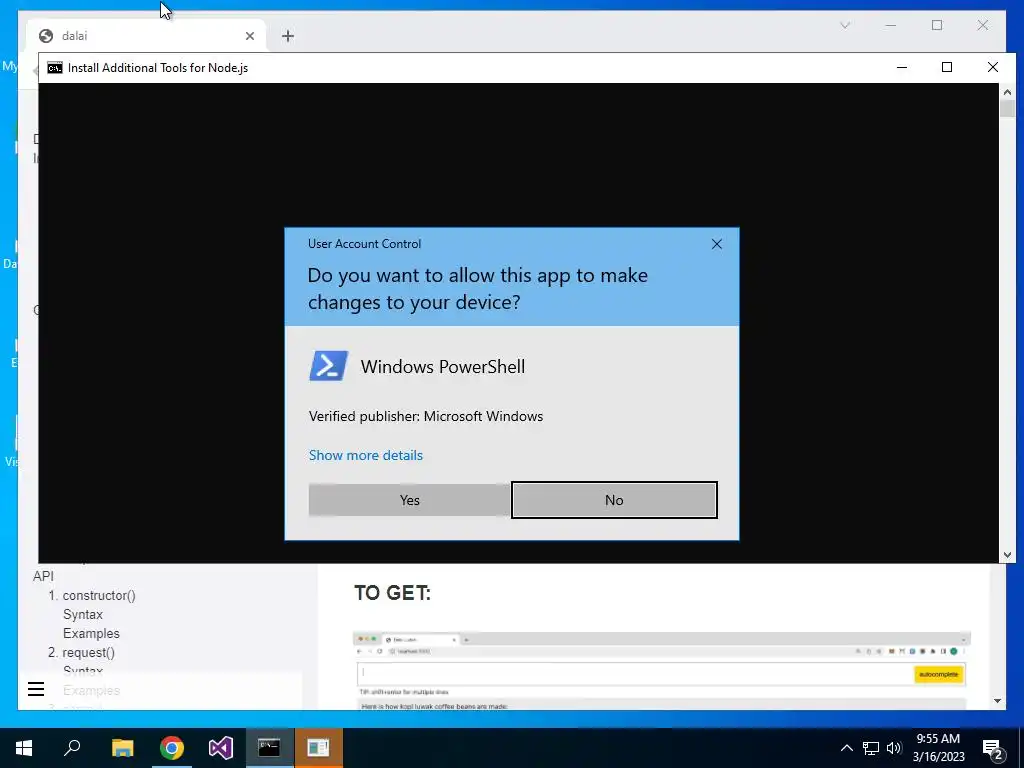Open a new browser tab with plus button
This screenshot has height=768, width=1024.
(x=288, y=36)
